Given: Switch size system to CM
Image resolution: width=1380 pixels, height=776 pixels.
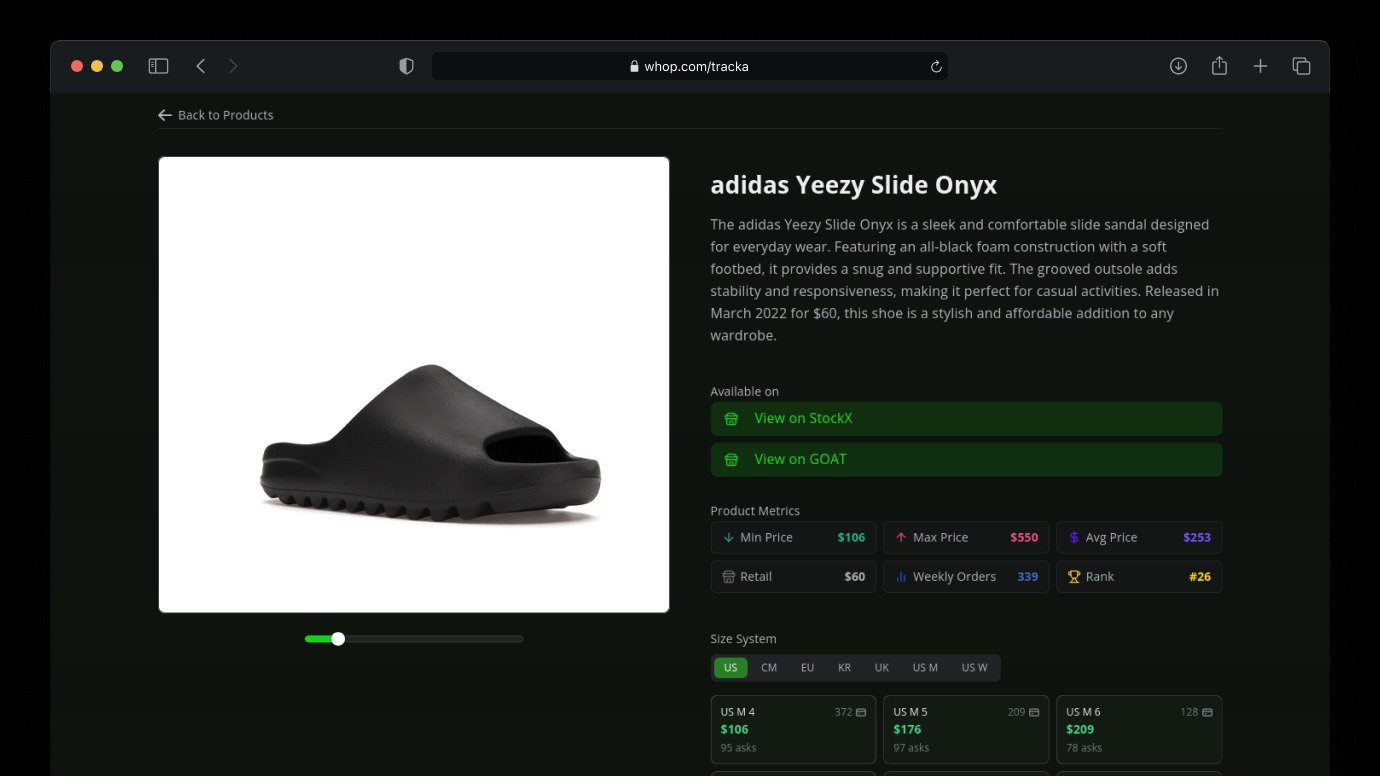Looking at the screenshot, I should coord(769,668).
